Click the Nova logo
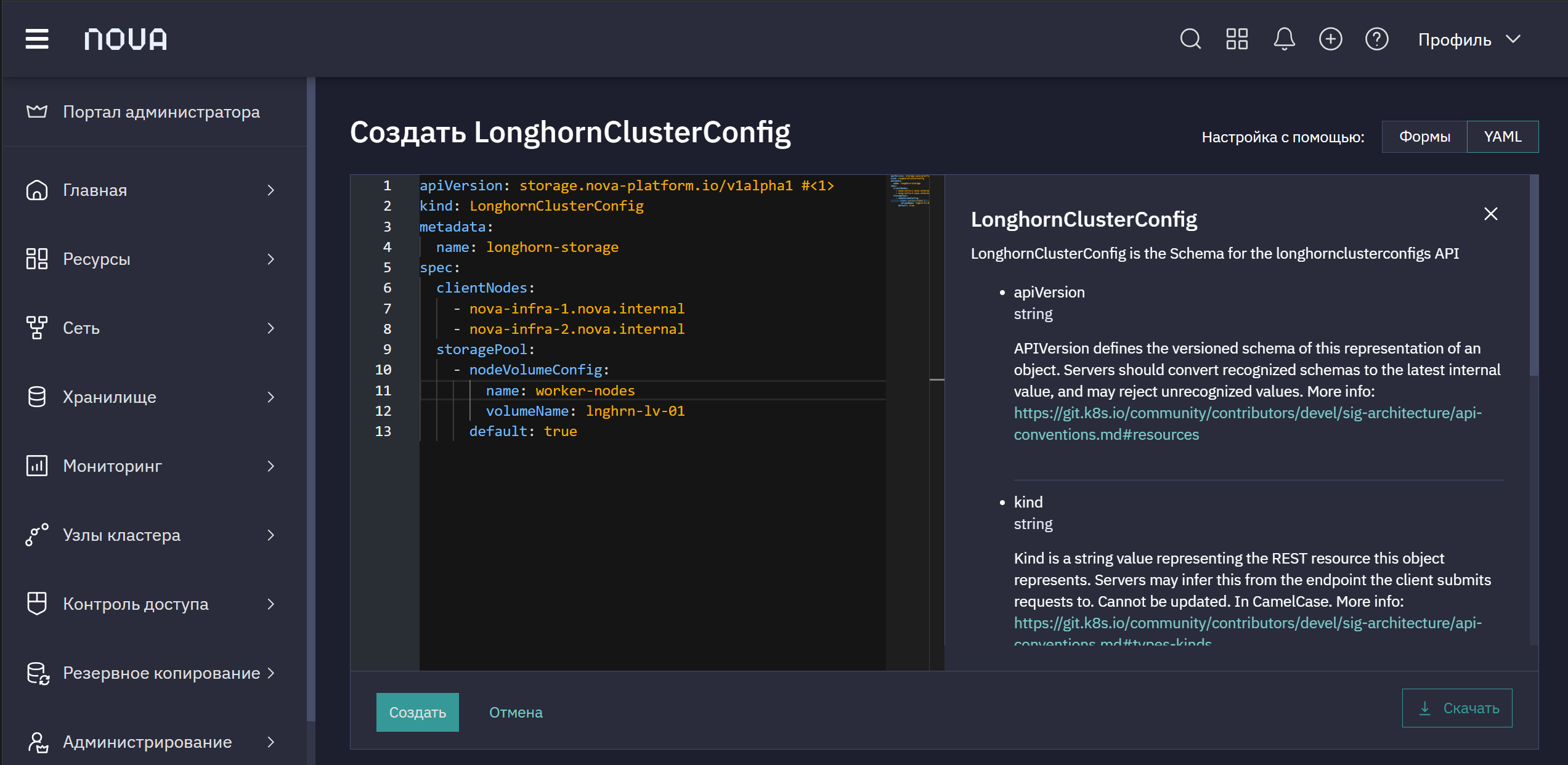The image size is (1568, 765). point(126,39)
